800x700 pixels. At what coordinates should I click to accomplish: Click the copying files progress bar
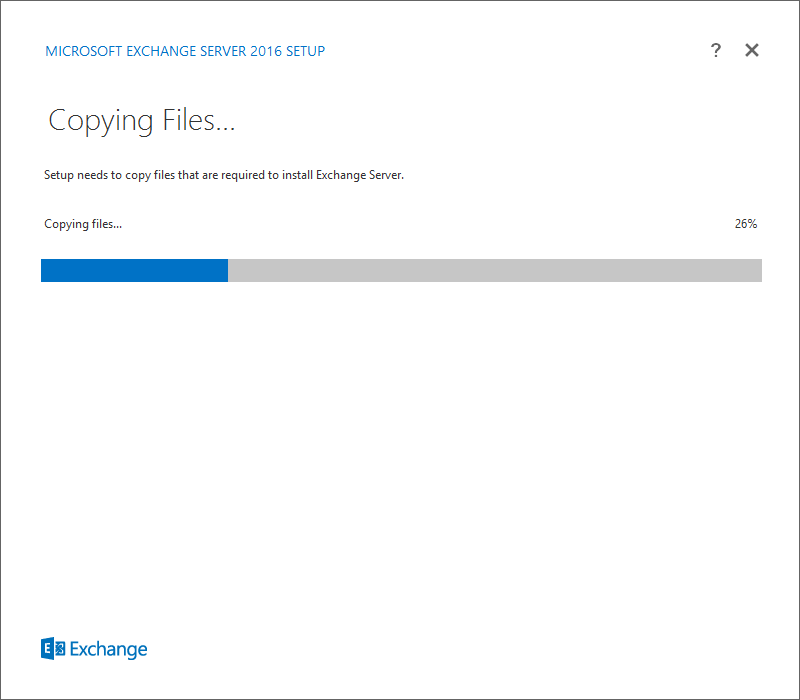point(401,270)
